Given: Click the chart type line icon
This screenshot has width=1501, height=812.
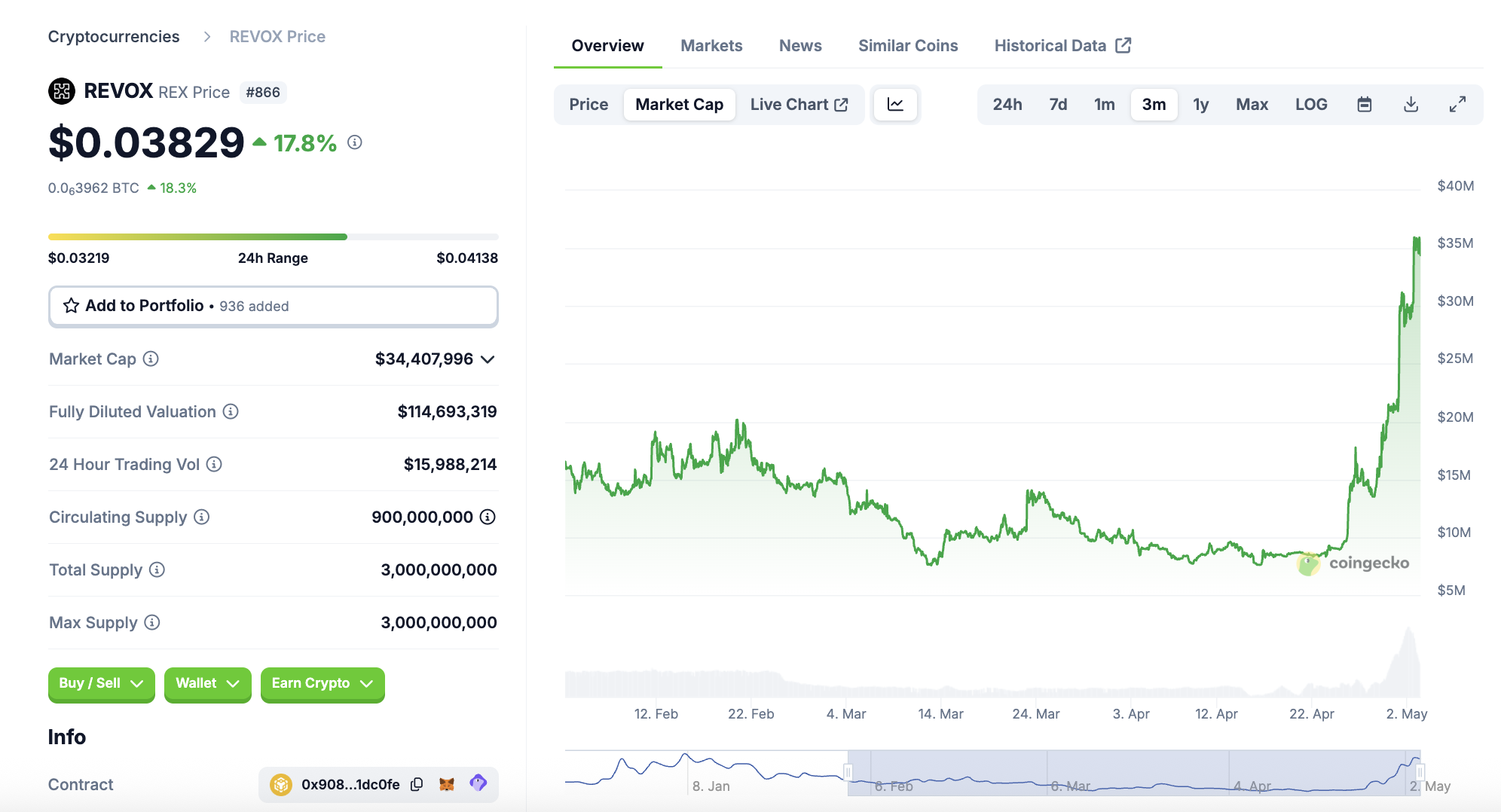Looking at the screenshot, I should pos(895,105).
